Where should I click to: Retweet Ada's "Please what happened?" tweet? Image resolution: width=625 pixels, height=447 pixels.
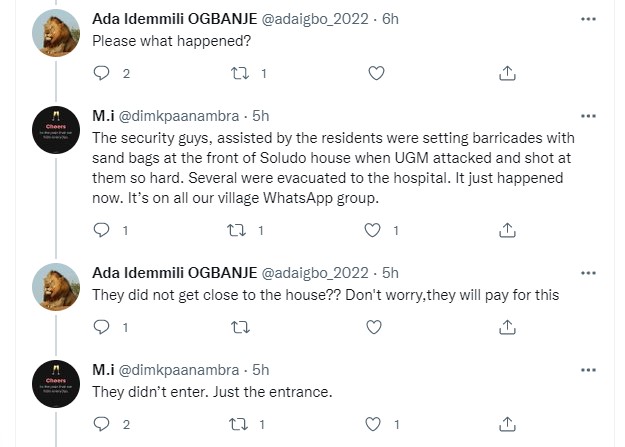click(x=239, y=73)
